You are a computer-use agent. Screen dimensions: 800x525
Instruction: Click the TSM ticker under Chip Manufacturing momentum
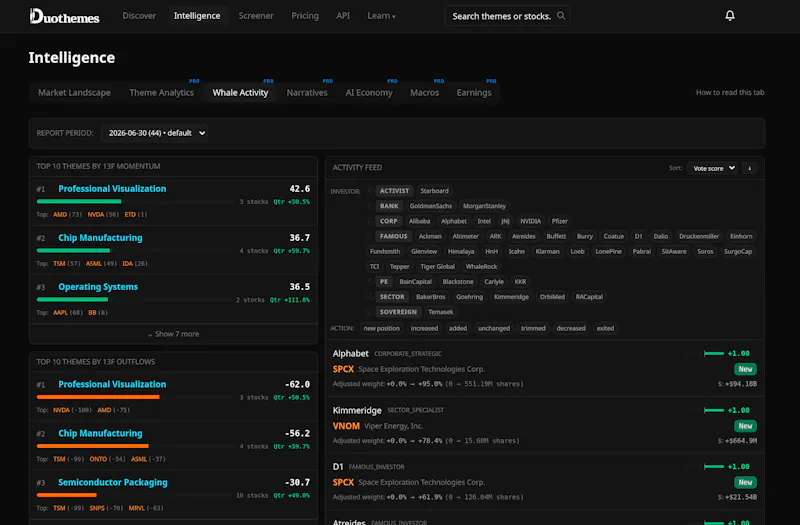(x=59, y=264)
